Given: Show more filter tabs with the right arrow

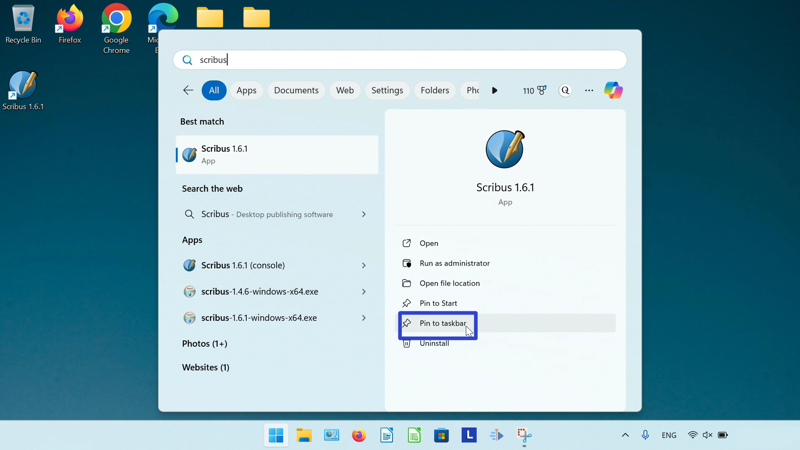Looking at the screenshot, I should coord(494,90).
